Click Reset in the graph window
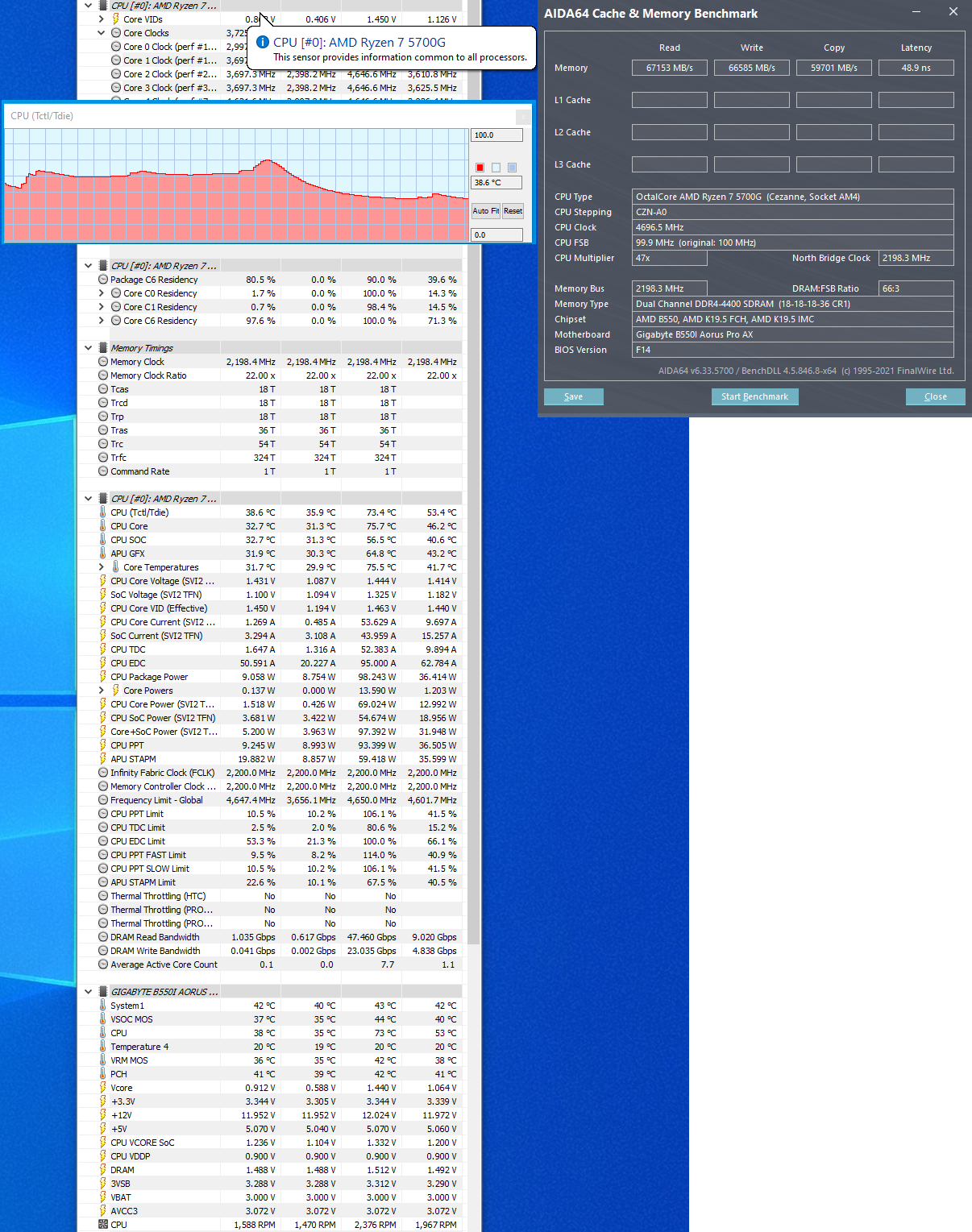 513,211
